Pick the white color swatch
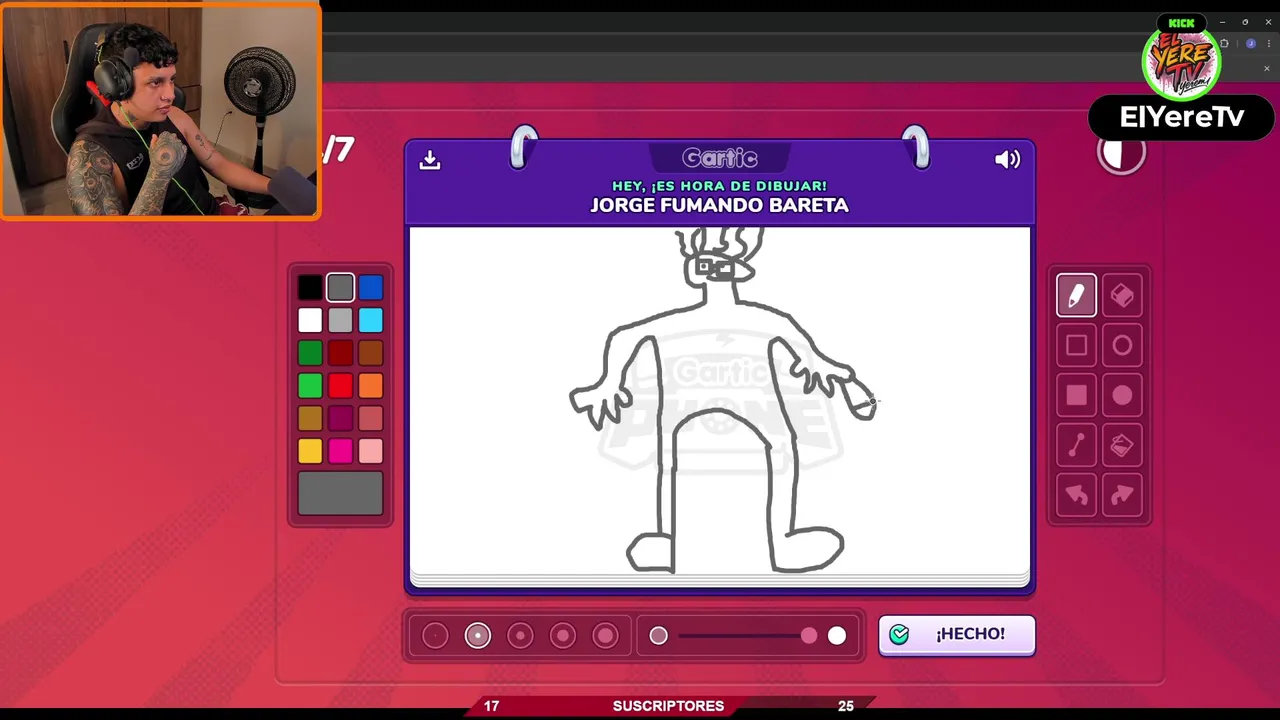The image size is (1280, 720). [310, 320]
